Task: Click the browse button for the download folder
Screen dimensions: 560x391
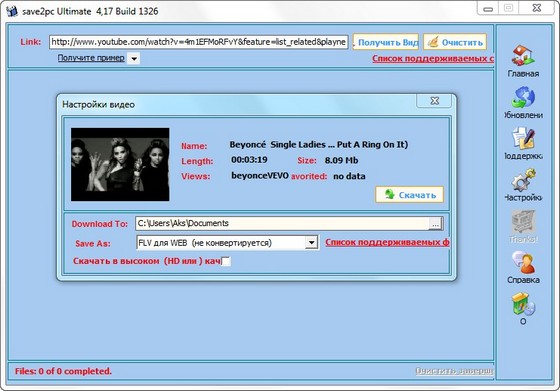Action: click(x=435, y=224)
